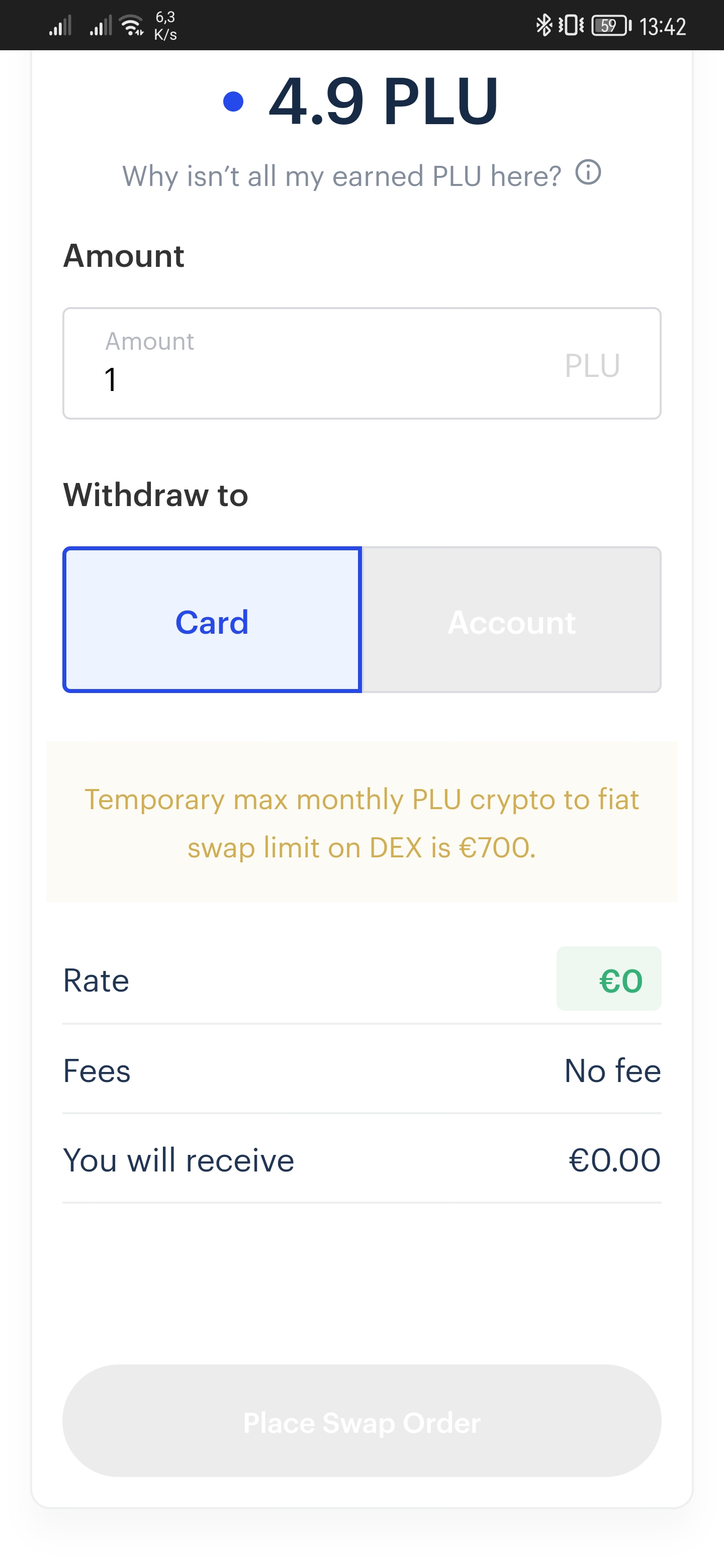Tap the green €0 rate badge
The image size is (724, 1568).
[x=609, y=979]
